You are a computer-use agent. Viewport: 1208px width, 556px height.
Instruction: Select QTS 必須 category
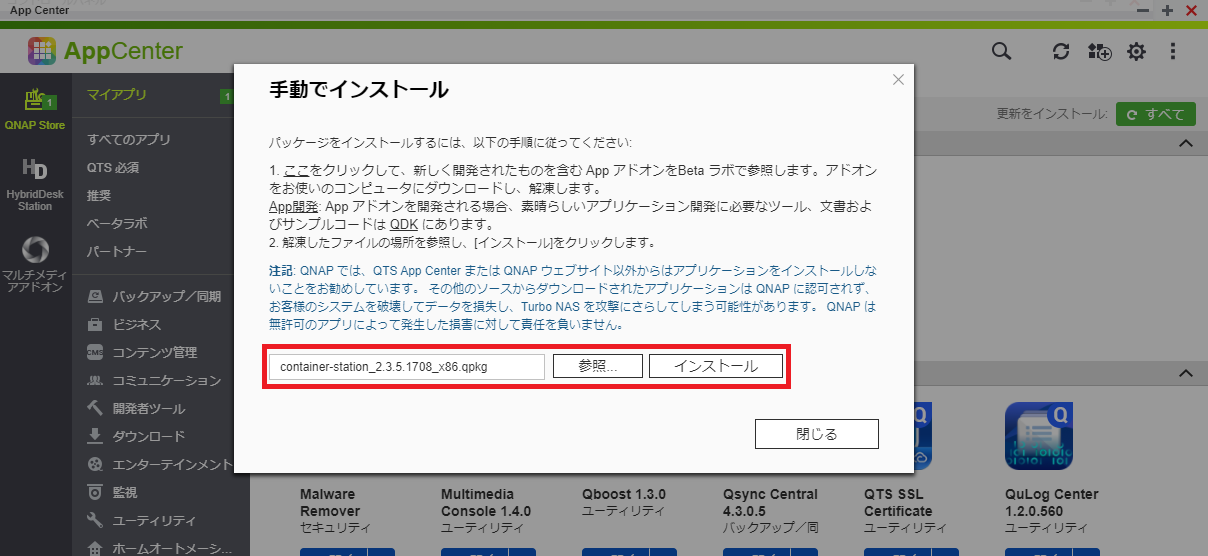113,167
